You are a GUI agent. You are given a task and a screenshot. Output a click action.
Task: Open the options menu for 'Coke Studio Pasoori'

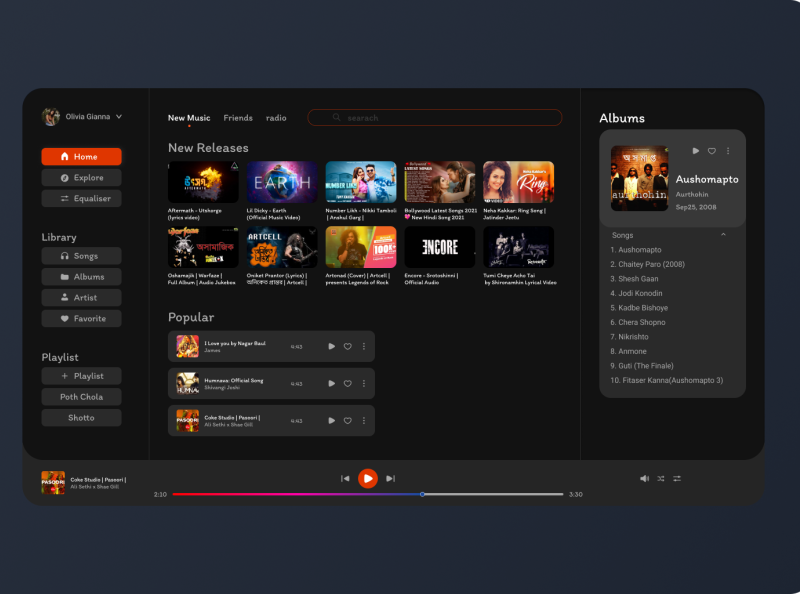pos(363,421)
